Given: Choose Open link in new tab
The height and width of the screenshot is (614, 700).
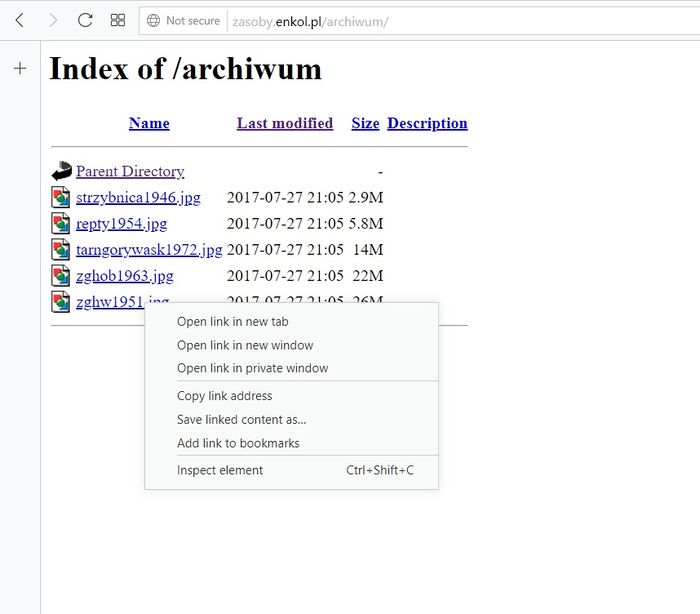Looking at the screenshot, I should coord(233,322).
